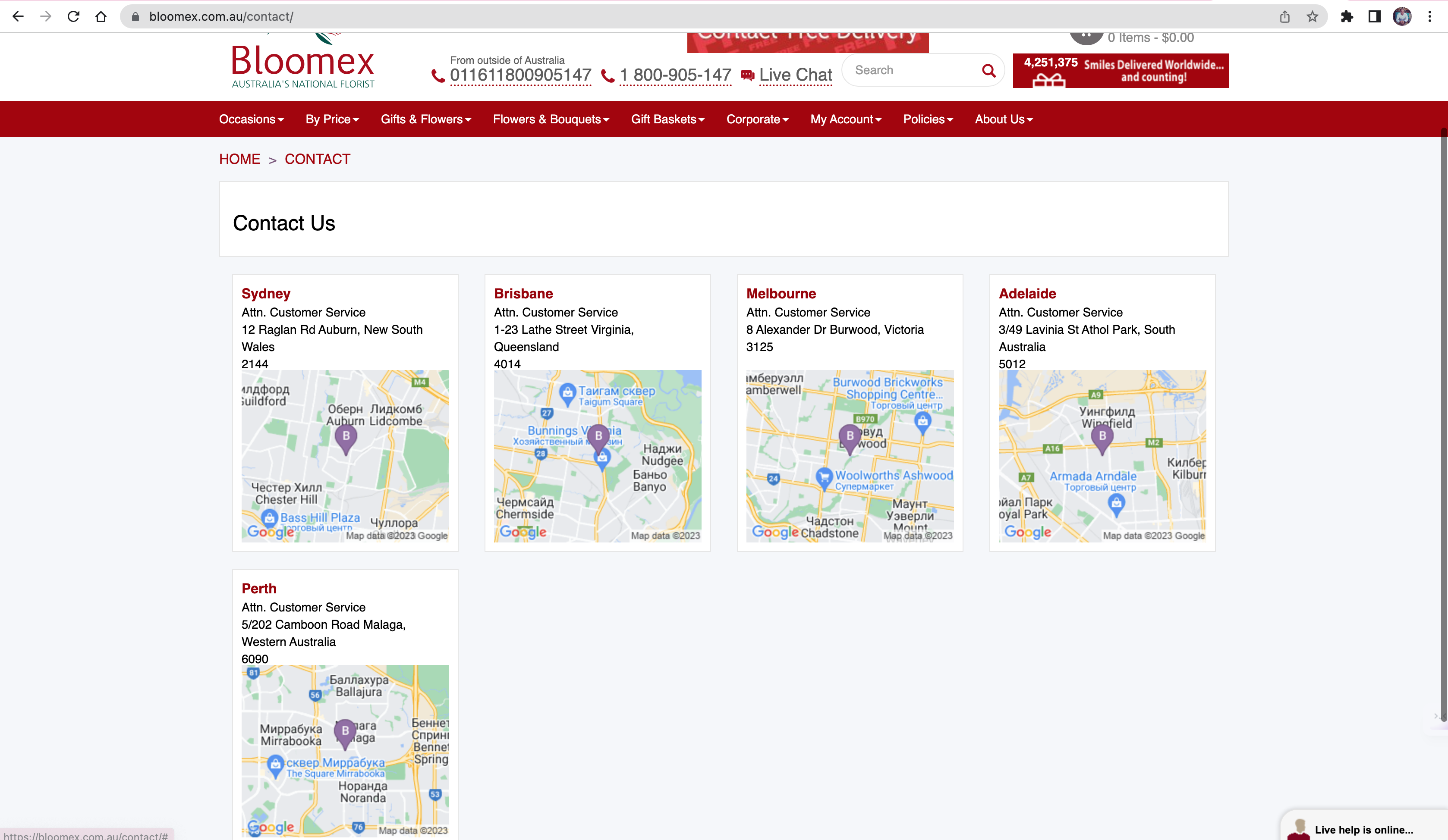Open the Adelaide office map
1448x840 pixels.
(x=1102, y=456)
